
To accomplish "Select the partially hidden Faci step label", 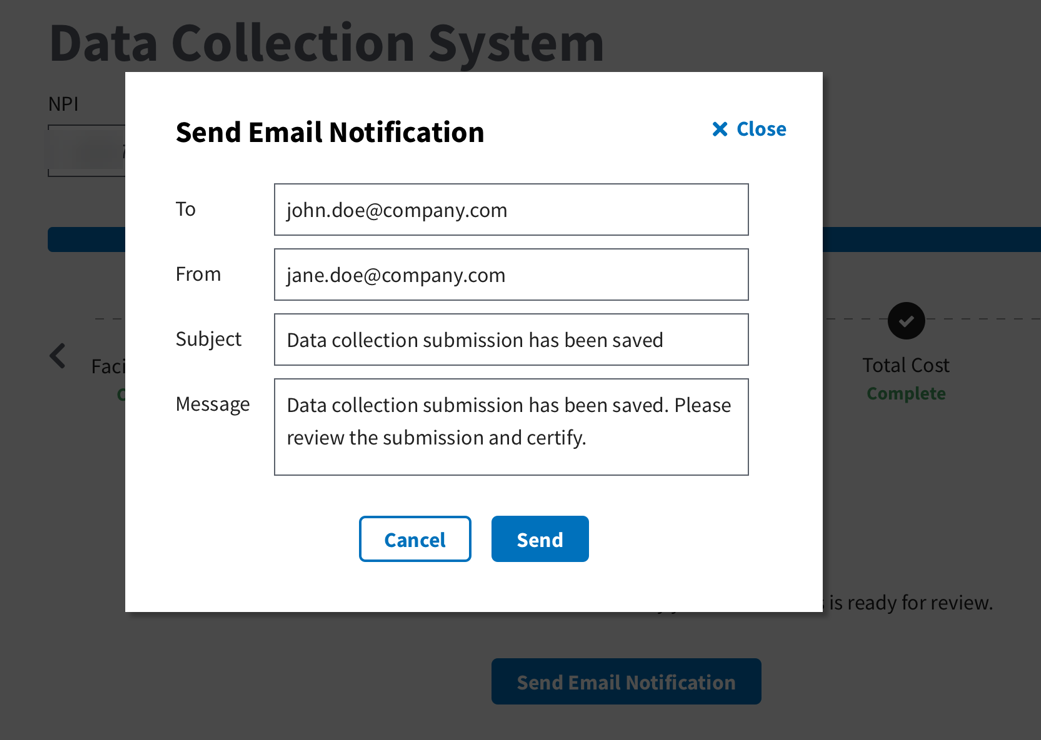I will coord(108,366).
